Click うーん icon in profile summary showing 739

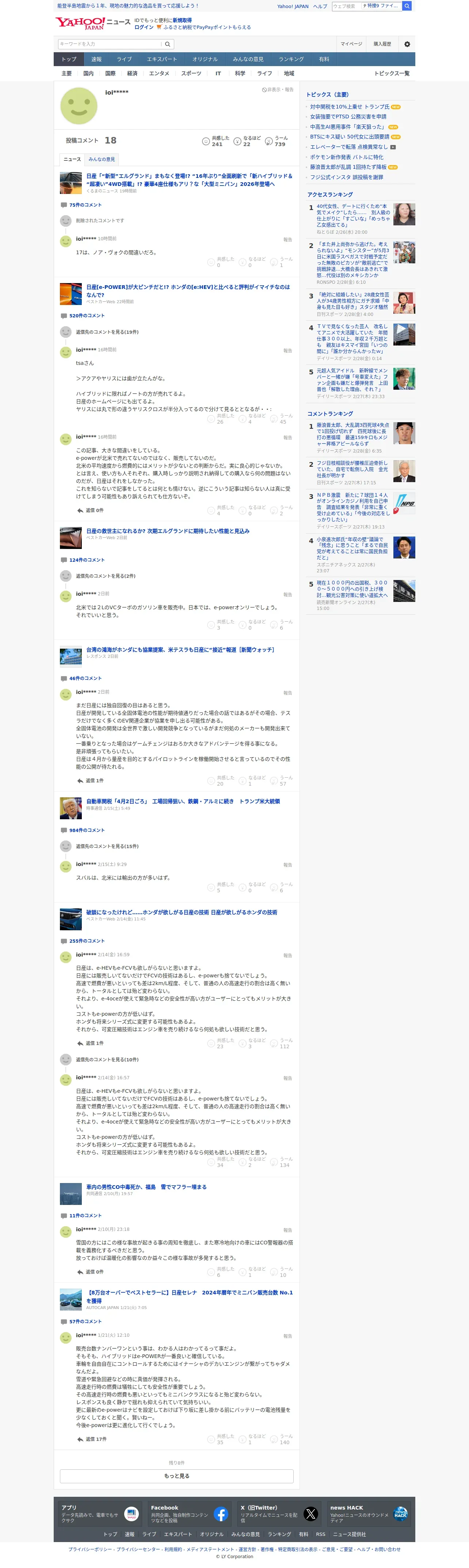[268, 141]
